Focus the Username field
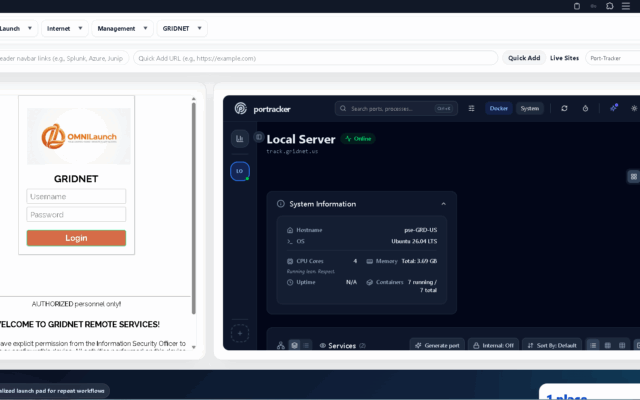 (x=76, y=196)
